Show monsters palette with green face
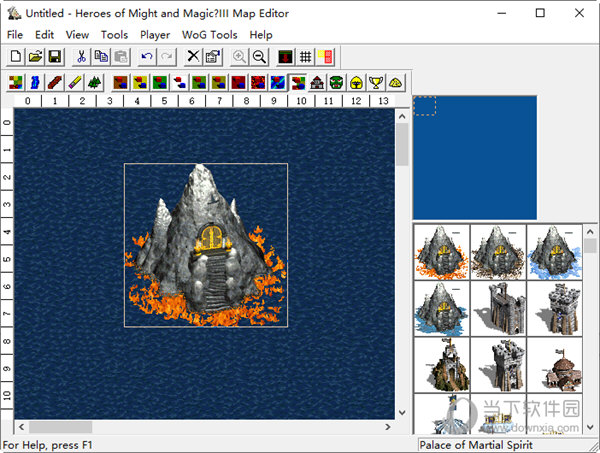600x453 pixels. tap(337, 82)
